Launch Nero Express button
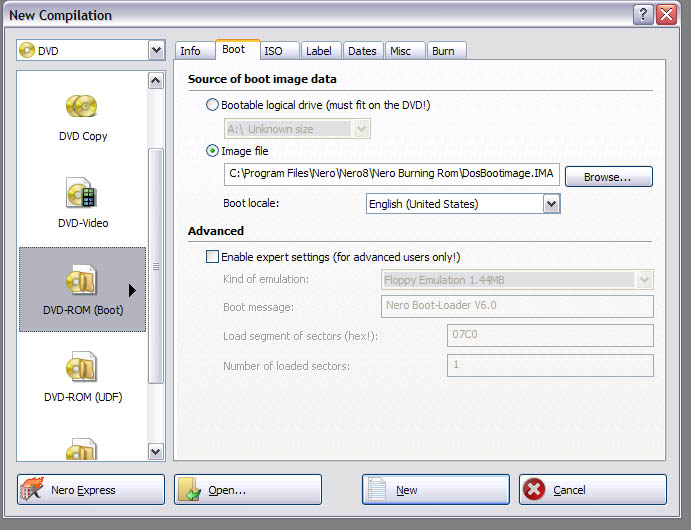Viewport: 691px width, 530px height. click(x=91, y=489)
